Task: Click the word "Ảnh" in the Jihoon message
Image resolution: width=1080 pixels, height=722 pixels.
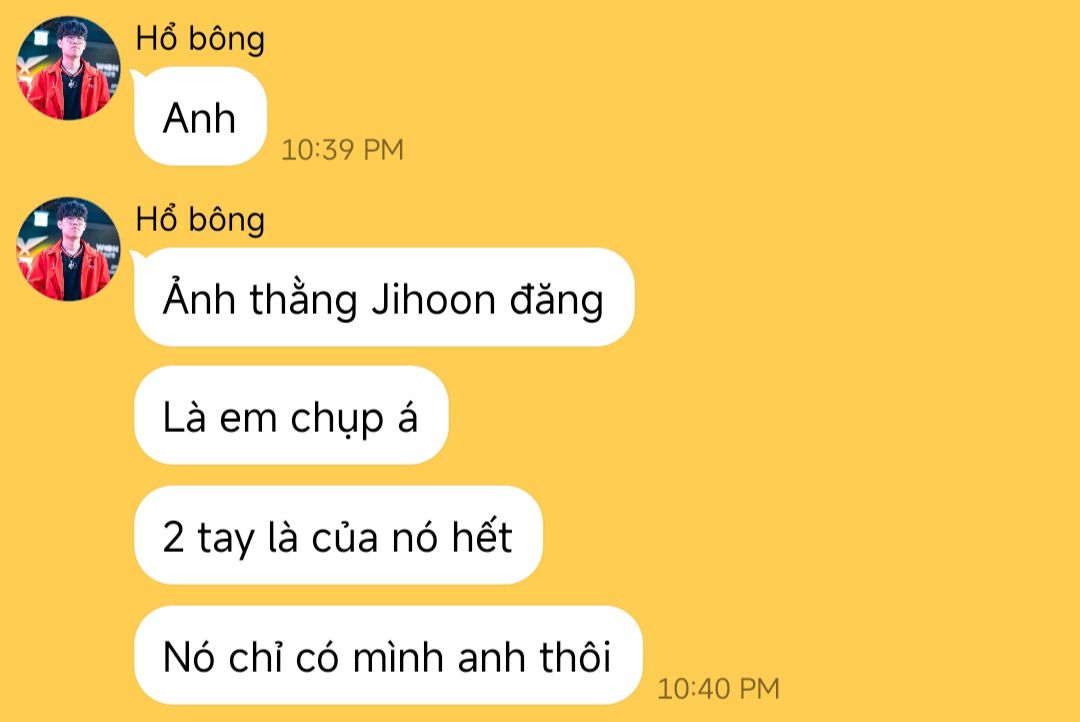Action: [x=199, y=298]
